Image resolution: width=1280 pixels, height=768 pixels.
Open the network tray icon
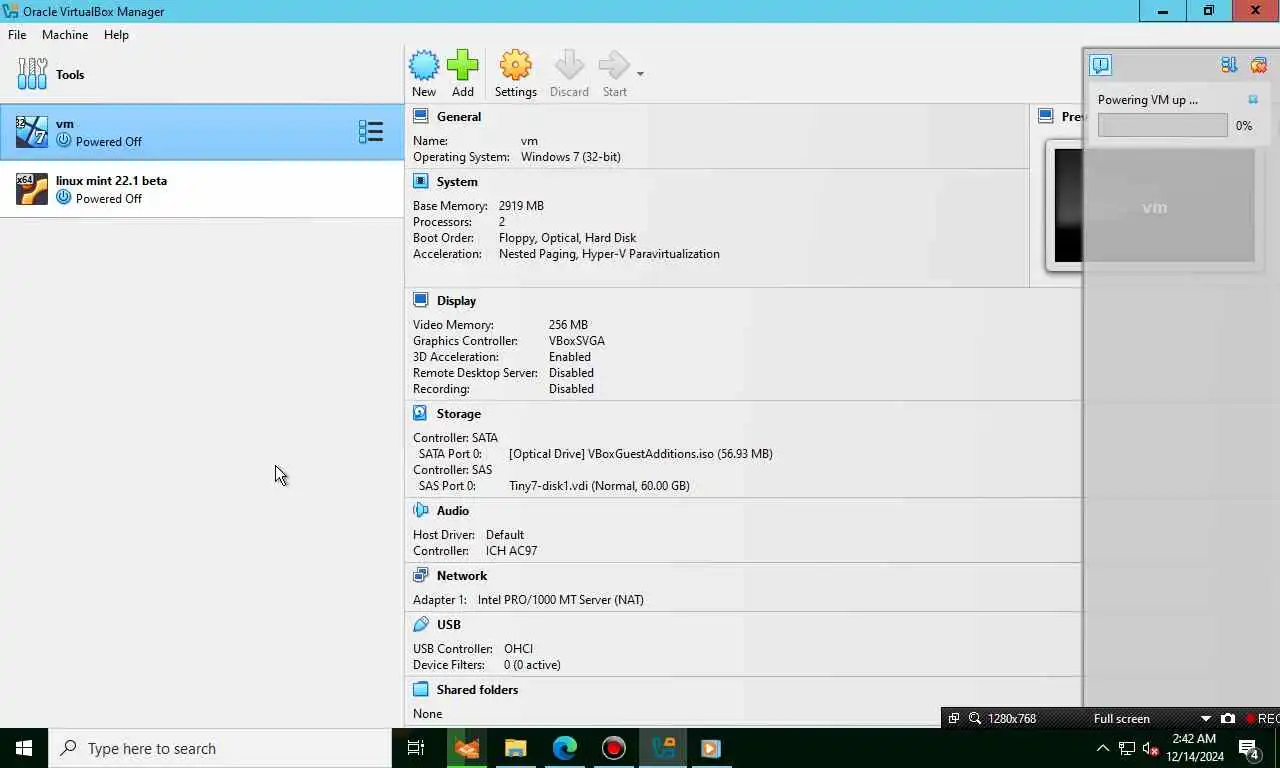coord(1127,748)
